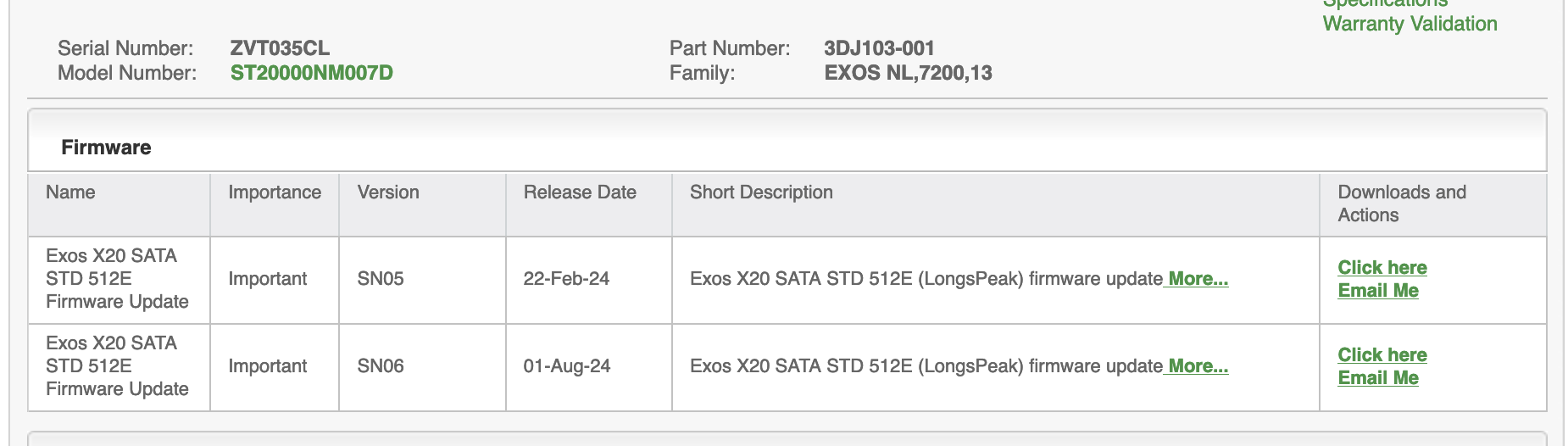Click the part number 3DJ103-001

(x=879, y=48)
